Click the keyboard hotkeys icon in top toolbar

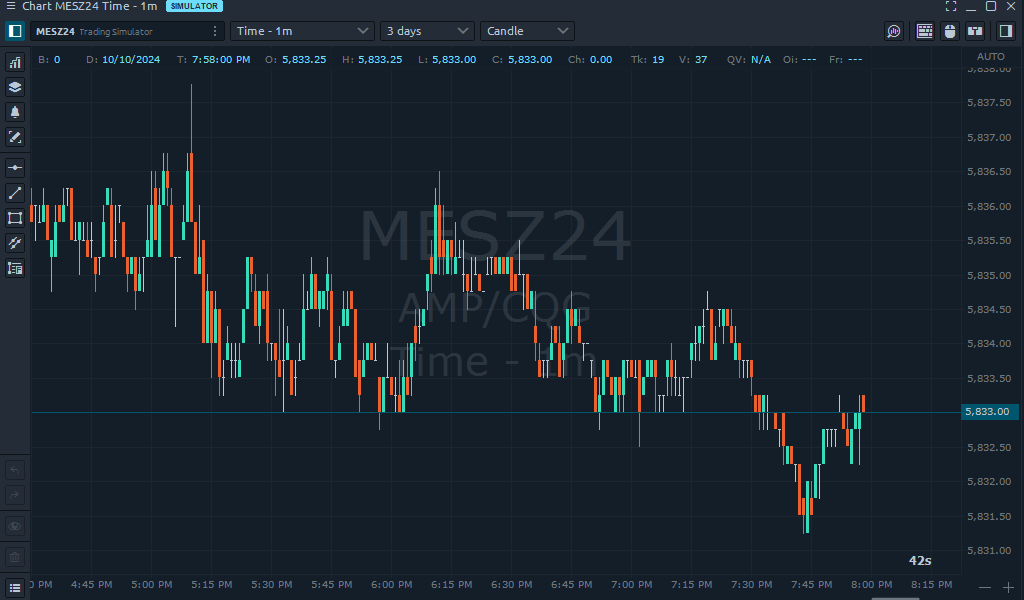924,31
